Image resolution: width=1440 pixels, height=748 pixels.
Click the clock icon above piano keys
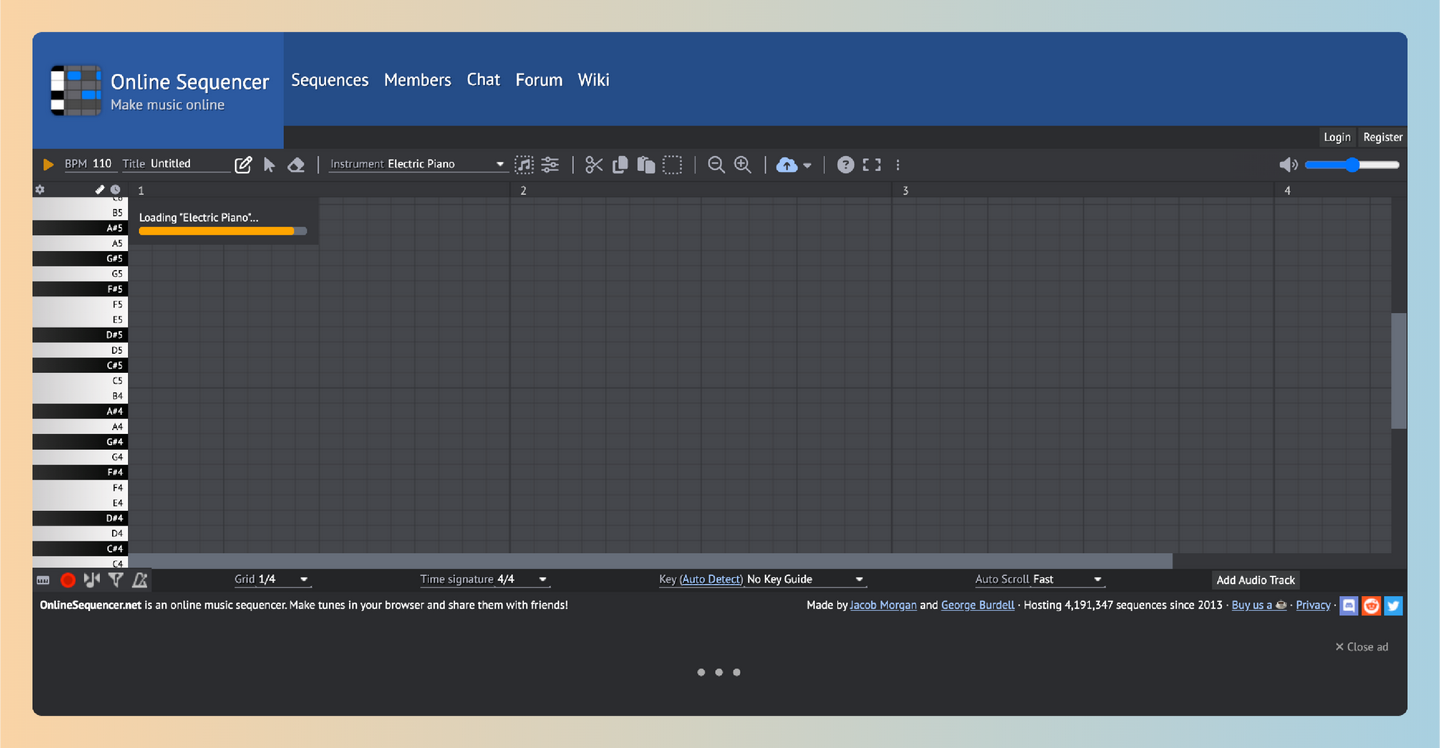coord(115,189)
